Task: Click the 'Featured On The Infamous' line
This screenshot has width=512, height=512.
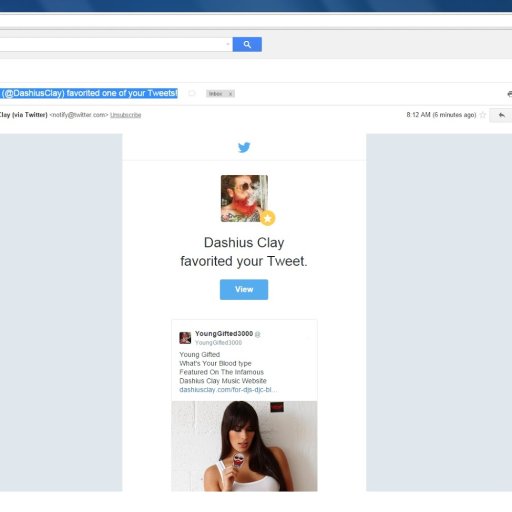Action: 221,372
